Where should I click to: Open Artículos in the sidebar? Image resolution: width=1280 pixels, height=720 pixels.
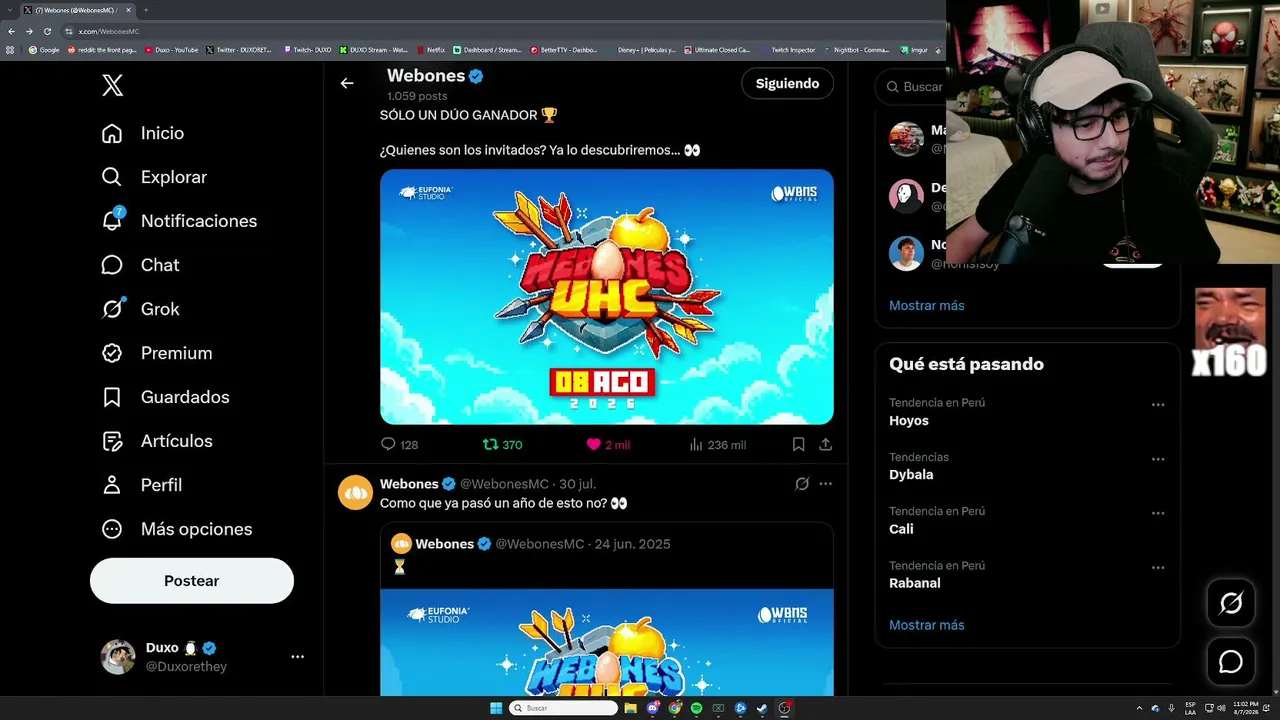(157, 441)
